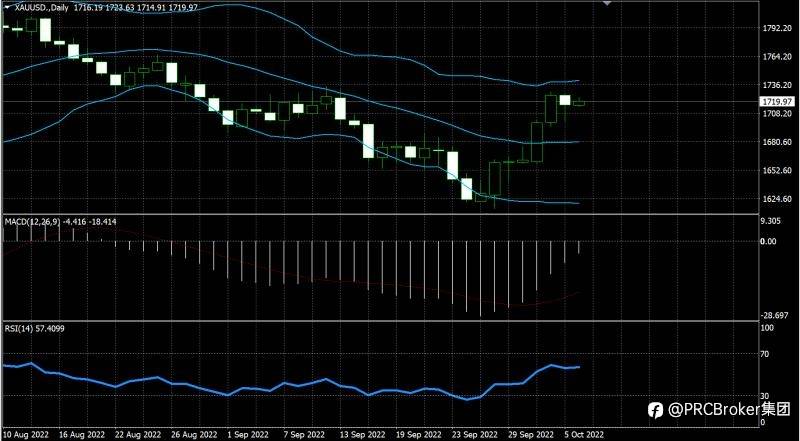800x441 pixels.
Task: Click the 29 Sep 2022 date label
Action: coord(531,434)
